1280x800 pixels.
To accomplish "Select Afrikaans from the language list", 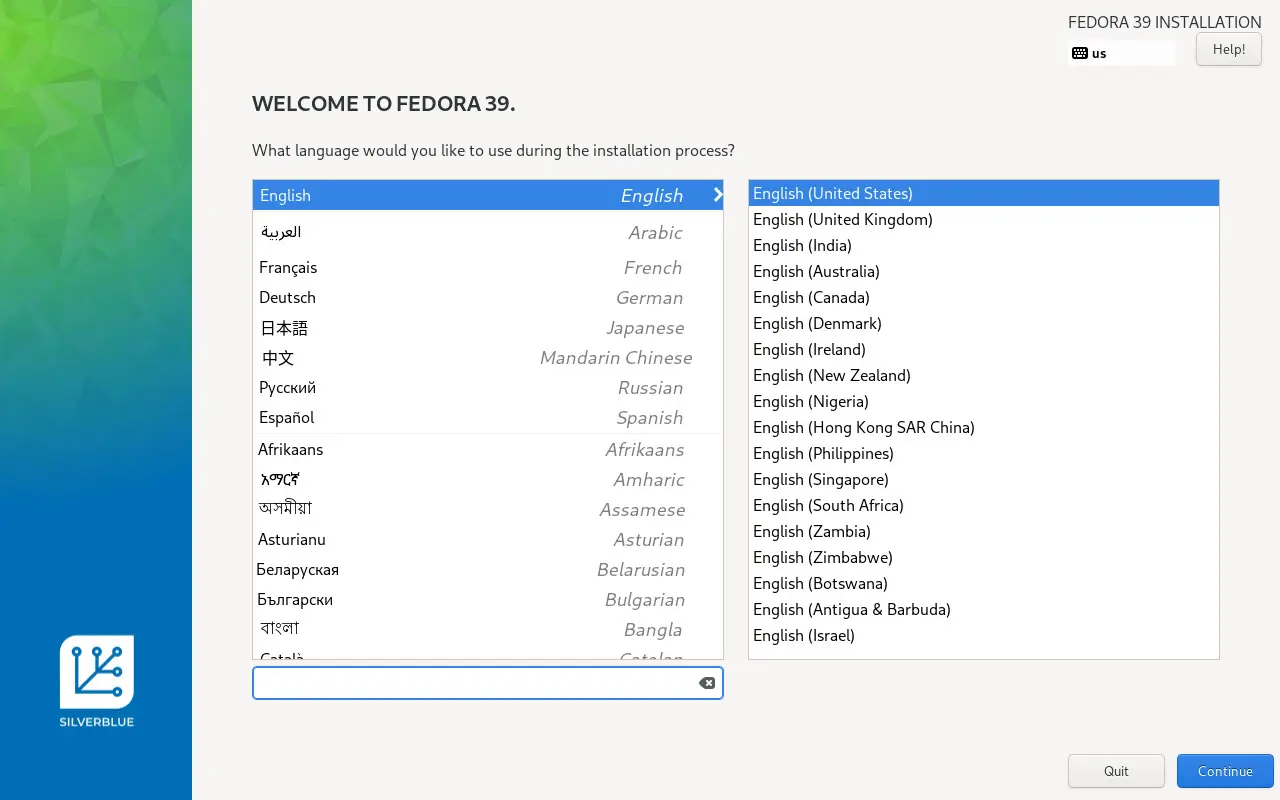I will 487,449.
